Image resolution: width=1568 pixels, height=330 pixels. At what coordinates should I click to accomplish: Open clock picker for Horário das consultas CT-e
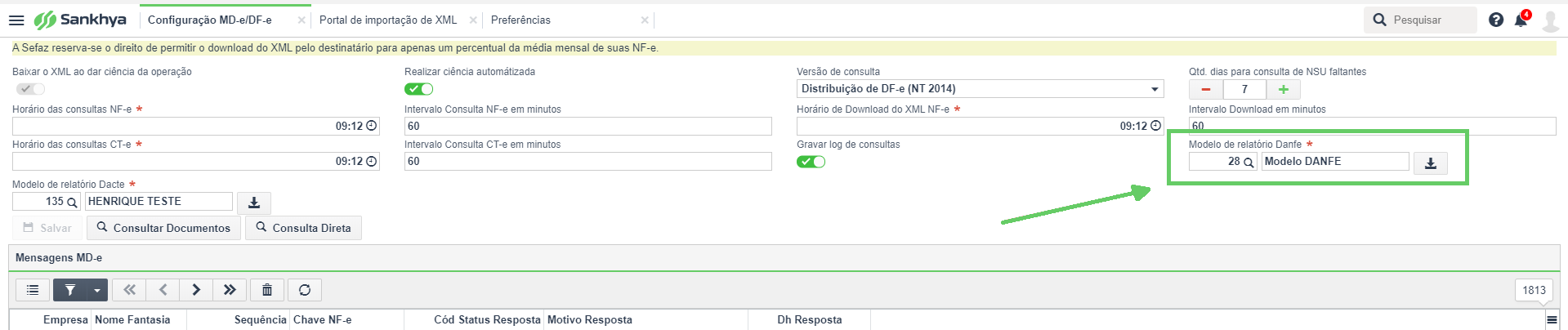click(x=372, y=161)
